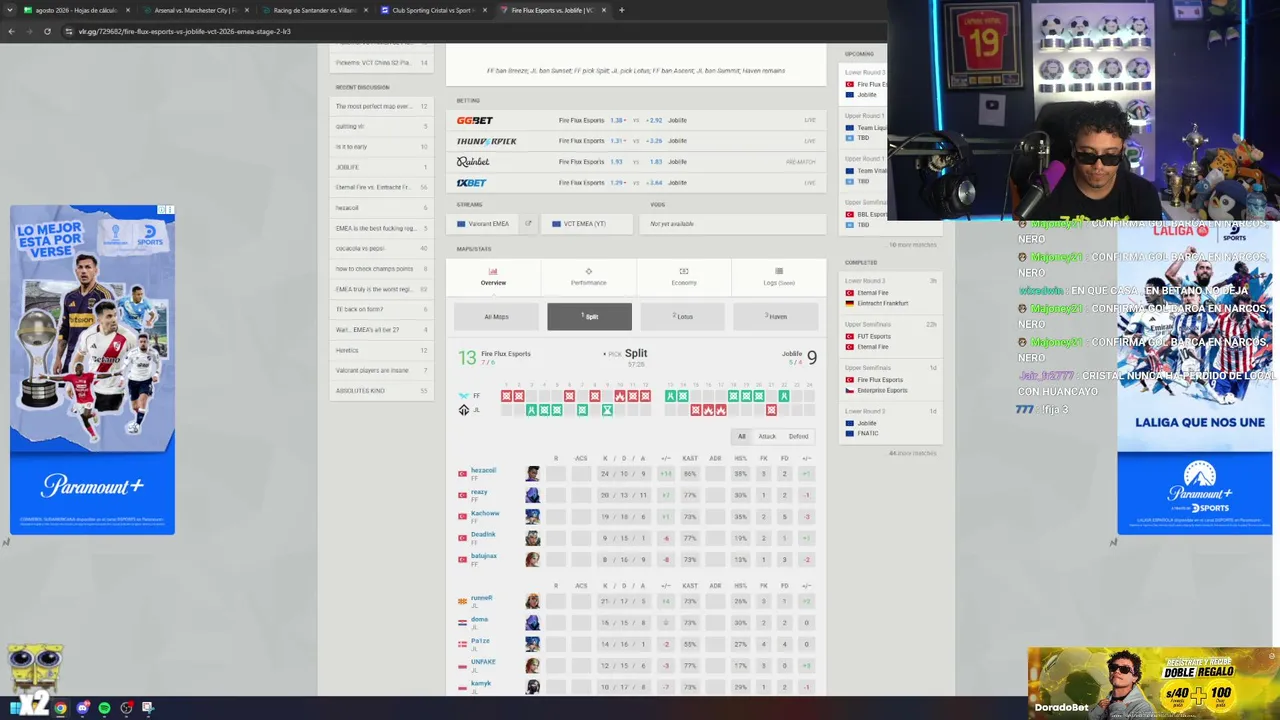The width and height of the screenshot is (1280, 720).
Task: Open the Thunderpick betting logo
Action: [487, 141]
